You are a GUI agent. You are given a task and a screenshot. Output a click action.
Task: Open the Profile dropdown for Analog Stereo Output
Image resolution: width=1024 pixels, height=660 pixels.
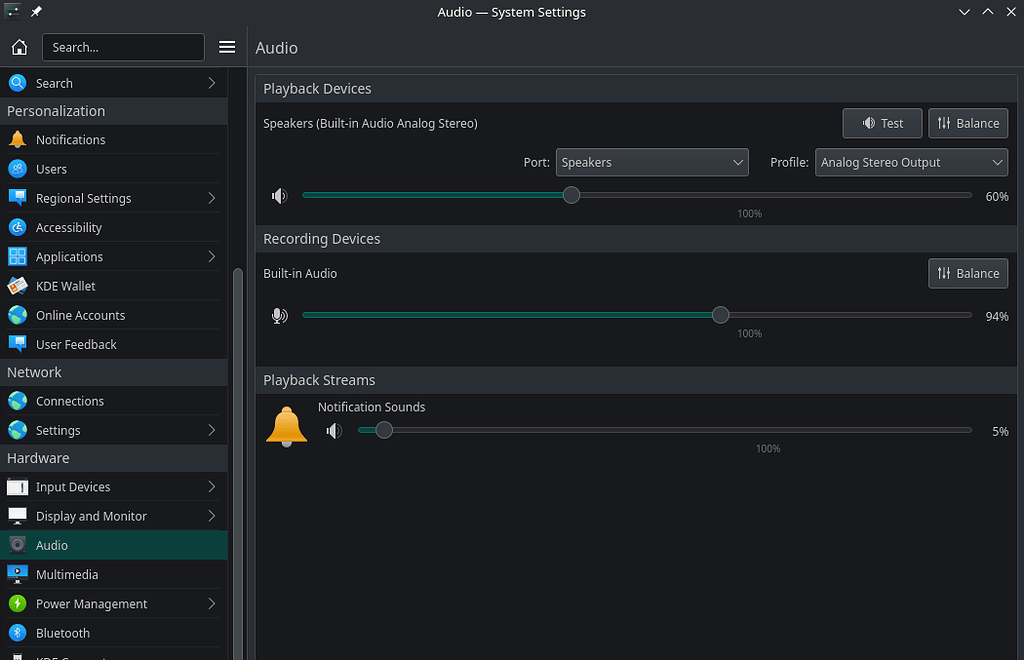(911, 162)
